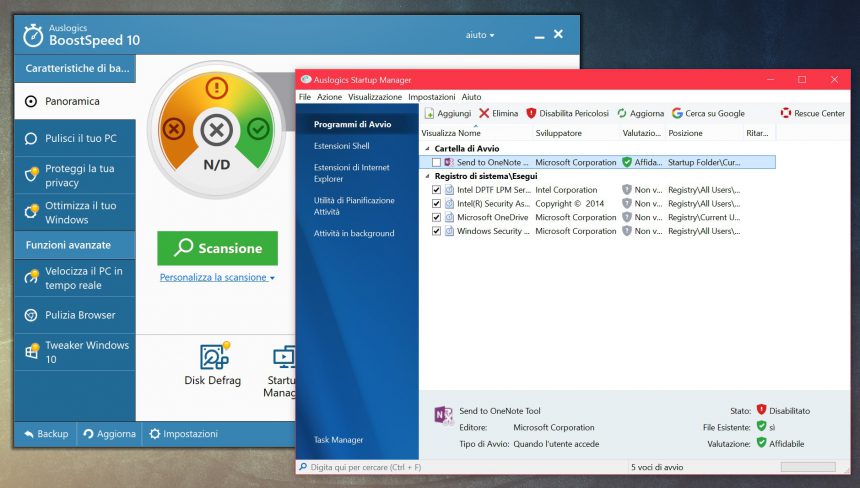Click the Ottimizza il tuo Windows icon
Viewport: 860px width, 488px height.
point(32,211)
